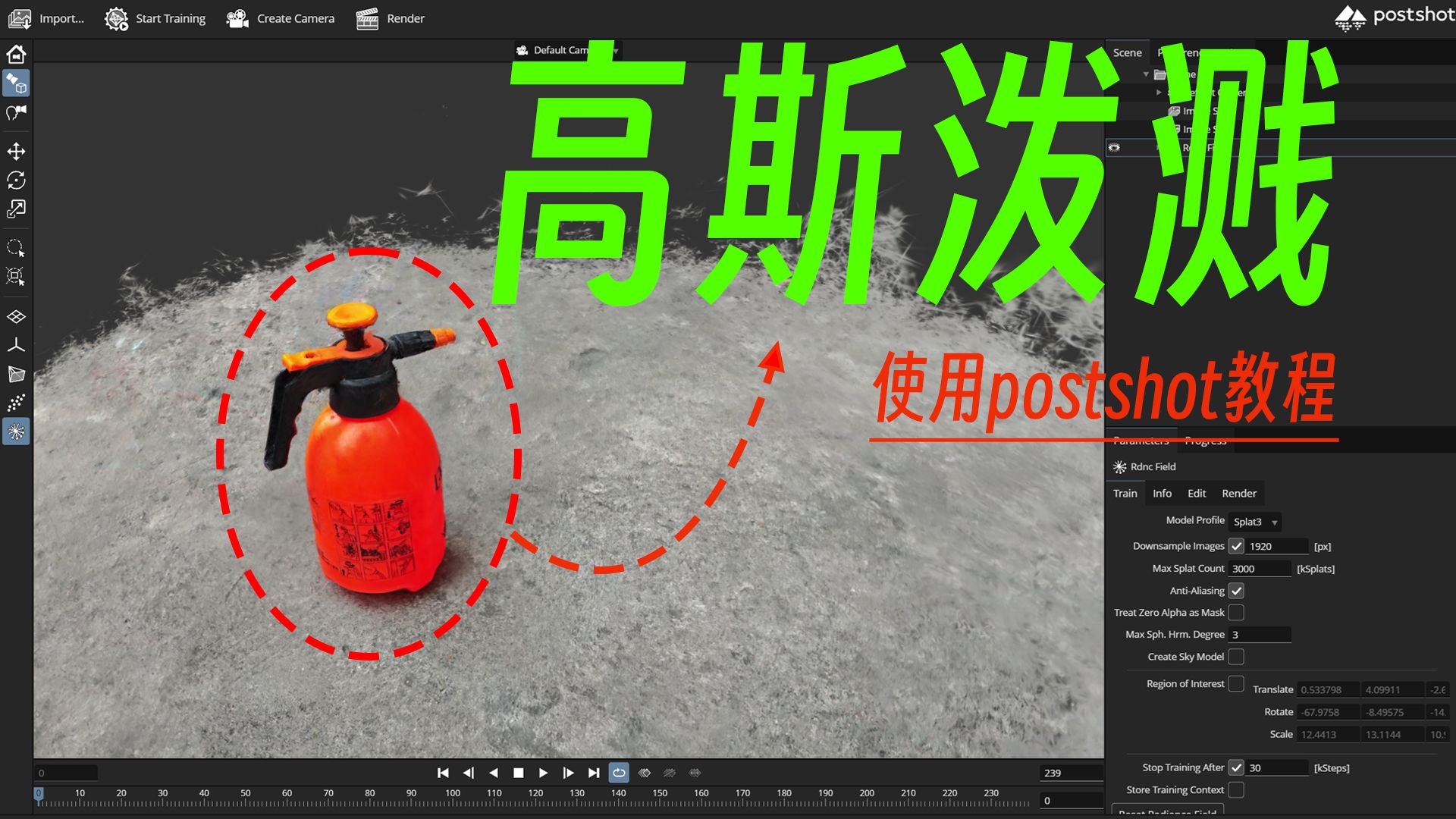Open the Scene tab in right panel
Screen dimensions: 1456x819
point(1127,52)
